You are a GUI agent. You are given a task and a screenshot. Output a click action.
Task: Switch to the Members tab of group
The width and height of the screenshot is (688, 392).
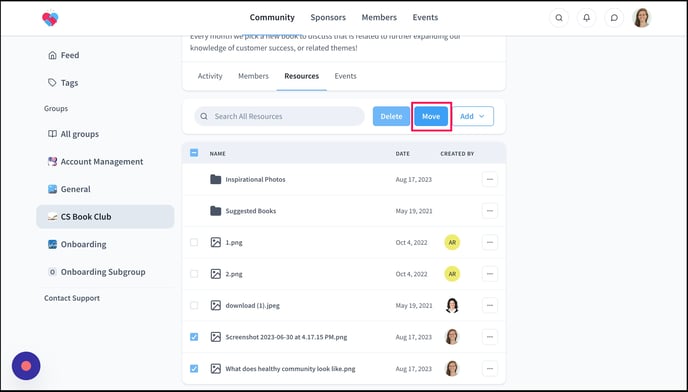[x=253, y=76]
